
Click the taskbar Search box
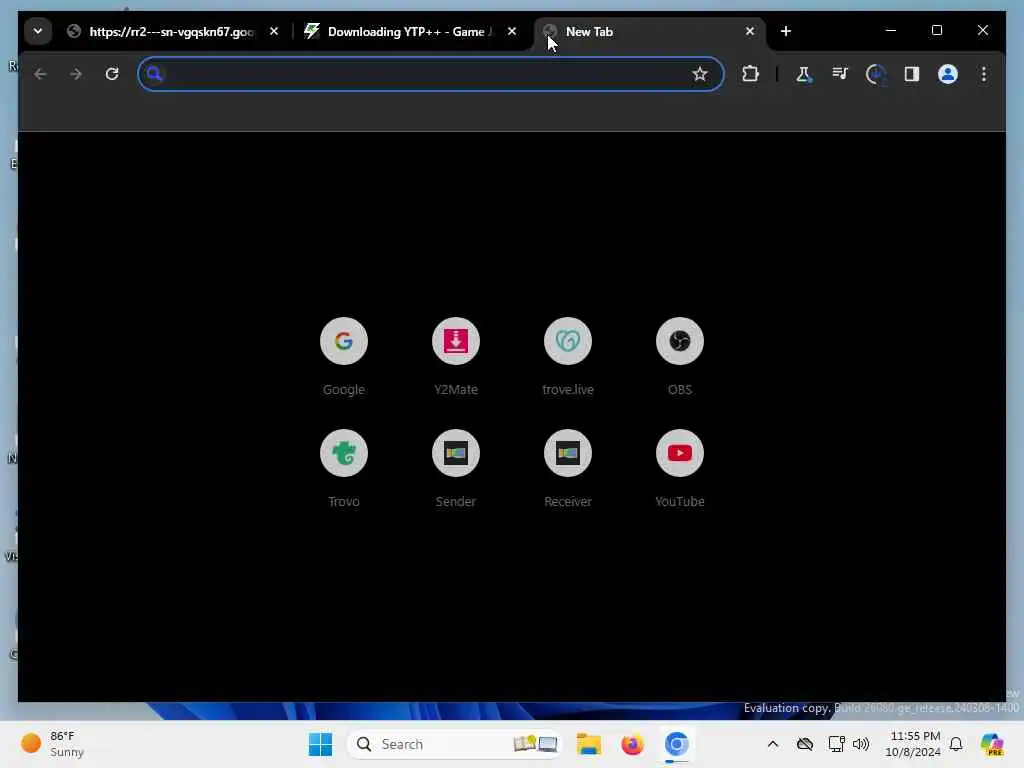point(454,744)
